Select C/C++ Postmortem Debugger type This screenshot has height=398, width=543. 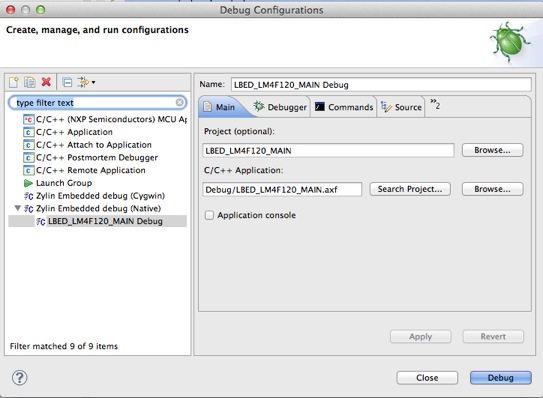(x=97, y=158)
